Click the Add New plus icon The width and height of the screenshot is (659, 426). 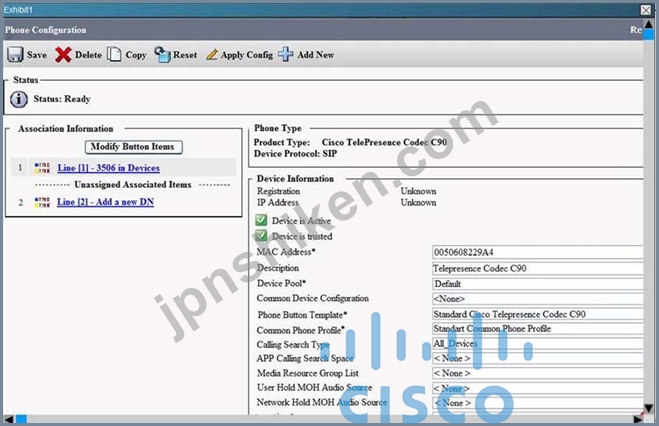pyautogui.click(x=286, y=54)
